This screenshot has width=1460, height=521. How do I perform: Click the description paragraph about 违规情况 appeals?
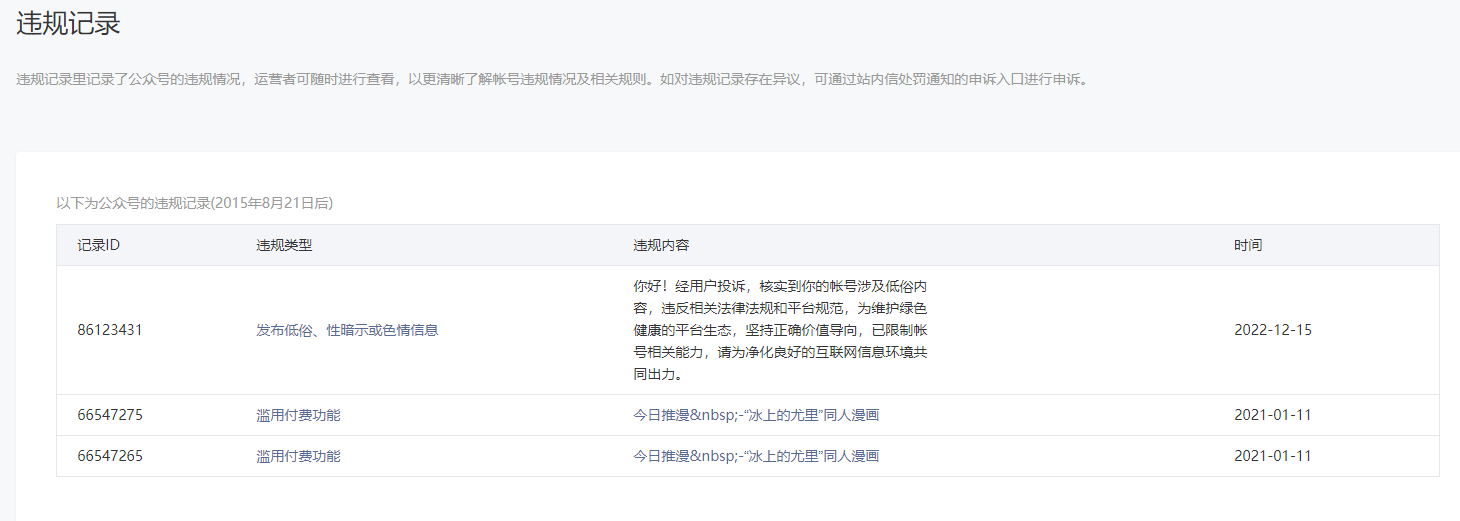pyautogui.click(x=551, y=79)
